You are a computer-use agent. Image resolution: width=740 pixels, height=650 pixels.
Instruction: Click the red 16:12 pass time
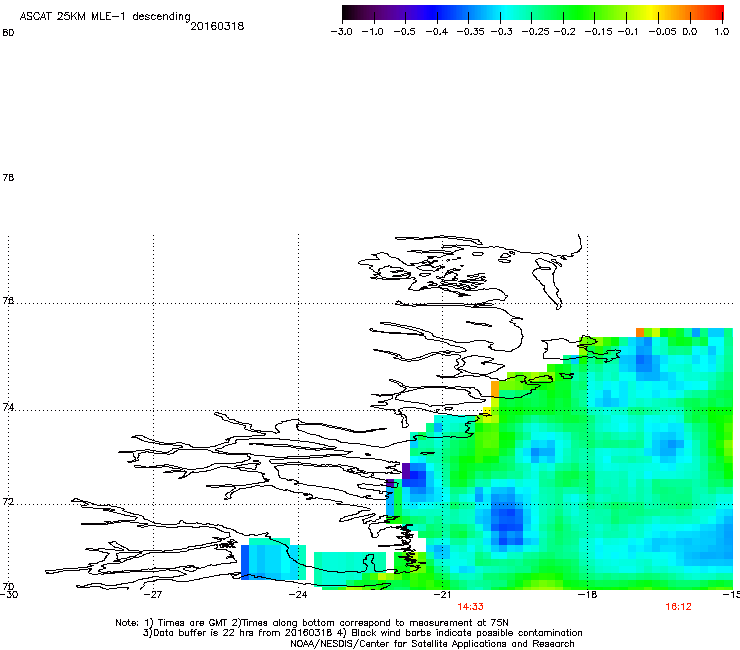click(678, 607)
